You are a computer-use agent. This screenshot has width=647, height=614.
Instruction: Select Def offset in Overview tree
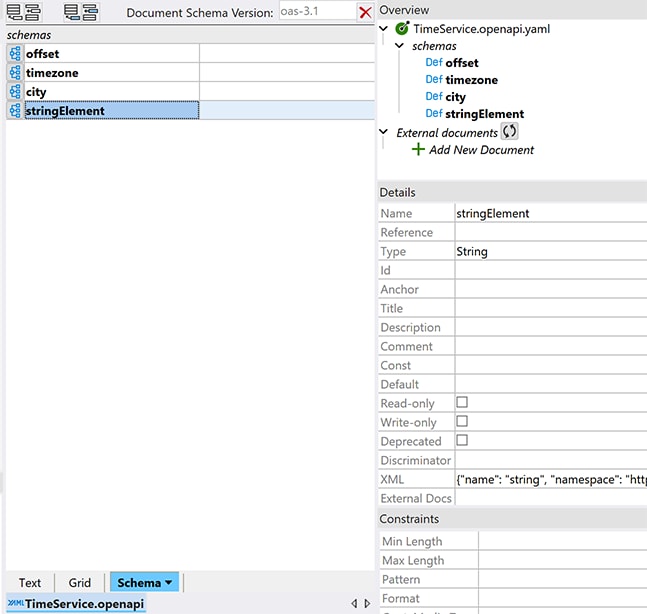click(x=452, y=63)
